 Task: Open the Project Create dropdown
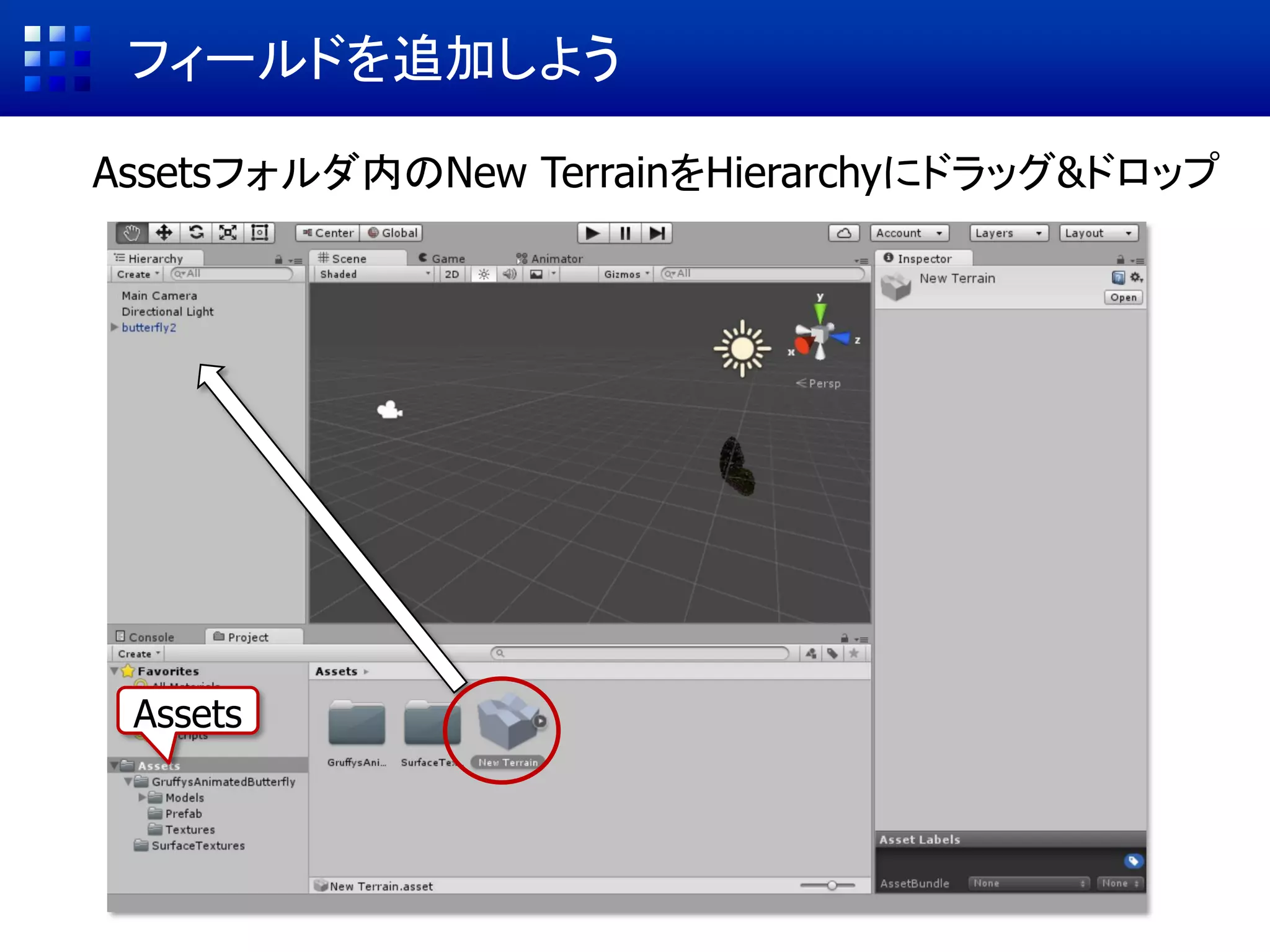point(139,654)
